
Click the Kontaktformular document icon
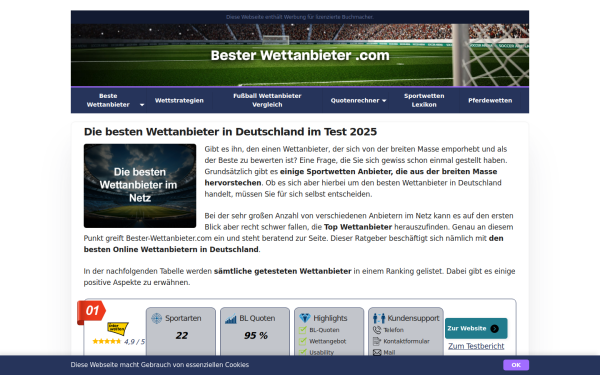377,341
